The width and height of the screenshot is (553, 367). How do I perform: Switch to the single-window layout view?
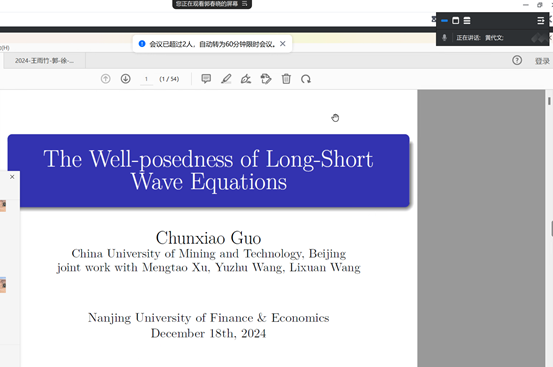(455, 21)
